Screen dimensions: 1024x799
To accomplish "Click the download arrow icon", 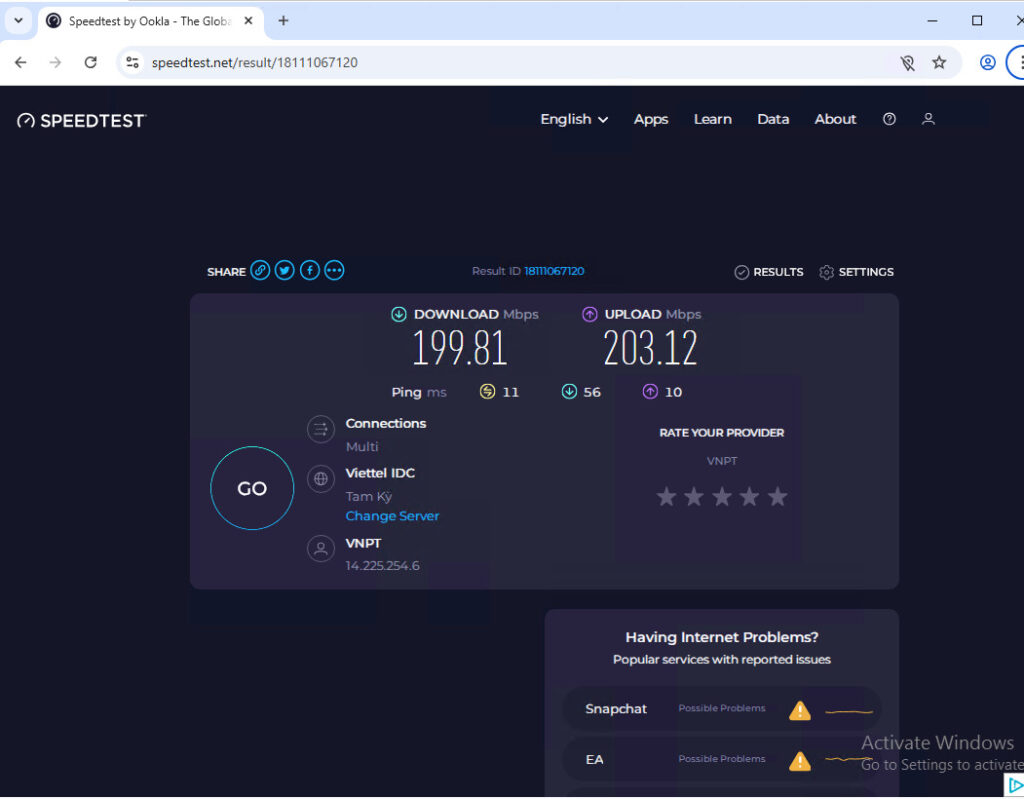I will tap(398, 314).
